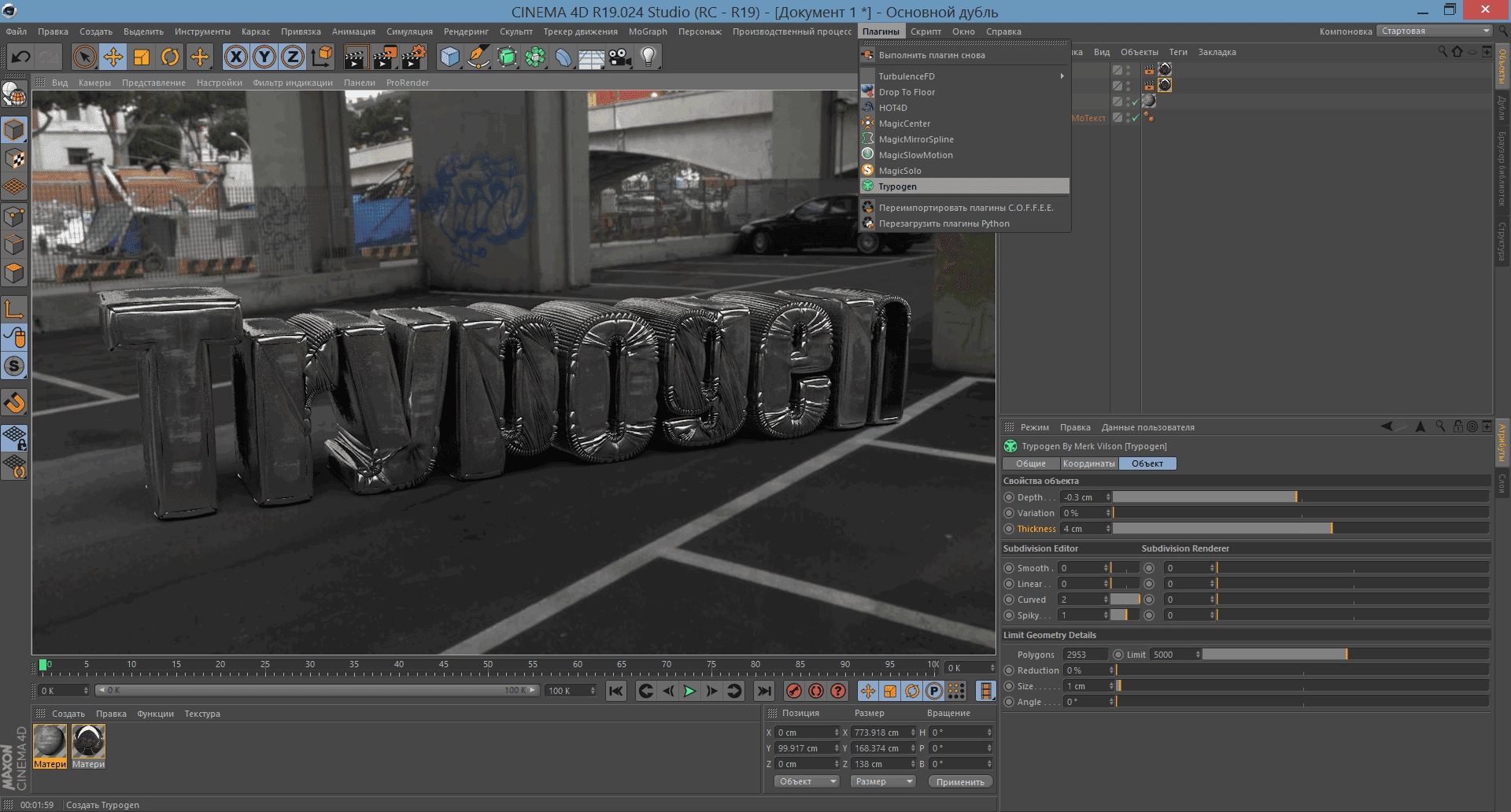Go to start of timeline
Viewport: 1511px width, 812px height.
pyautogui.click(x=616, y=691)
